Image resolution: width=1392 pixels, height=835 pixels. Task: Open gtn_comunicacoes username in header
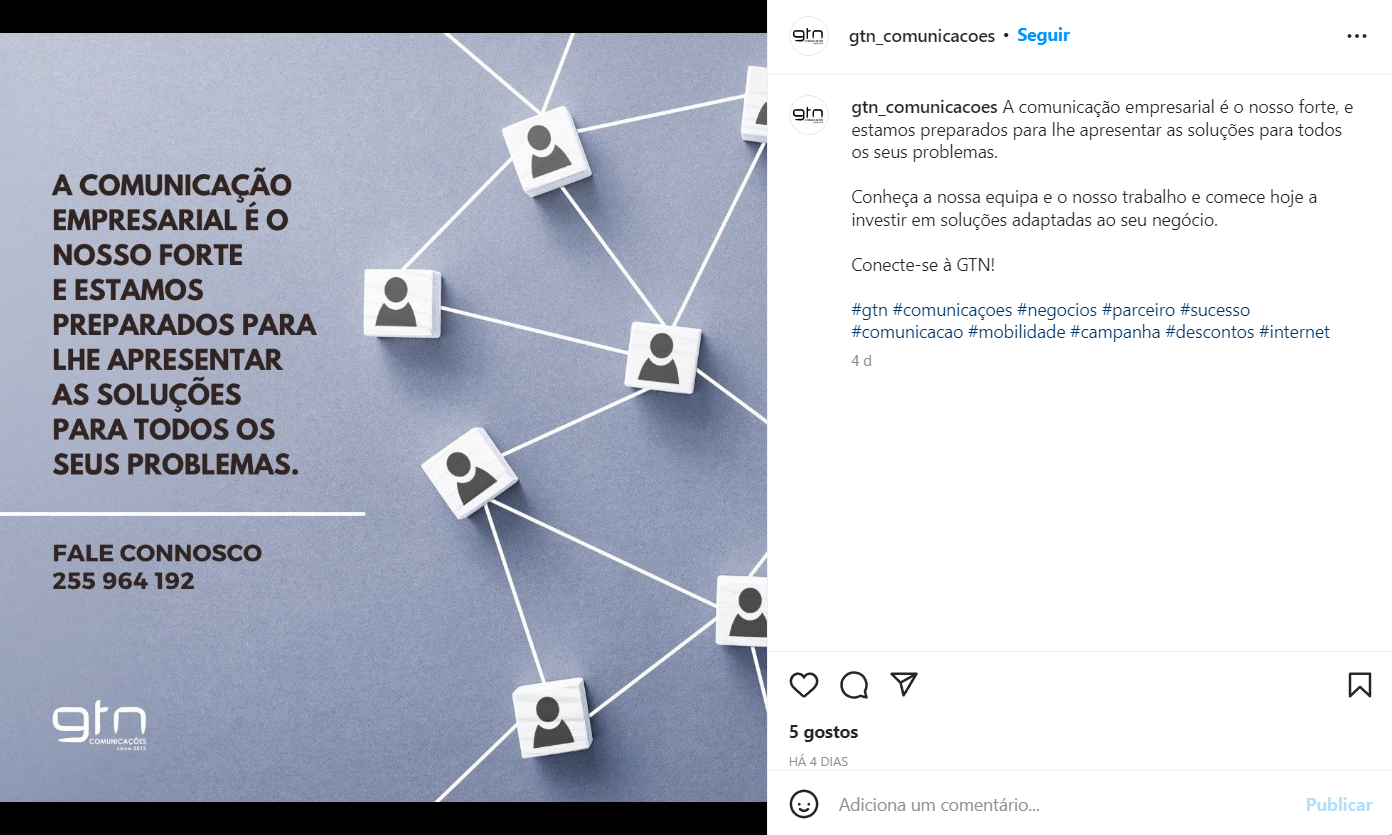pos(922,36)
